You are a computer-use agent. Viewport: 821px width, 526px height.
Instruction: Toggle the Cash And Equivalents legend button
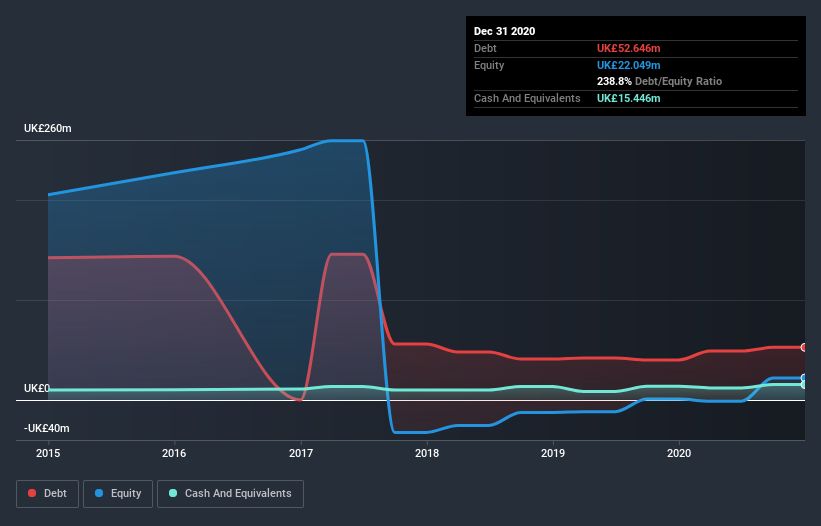click(x=230, y=494)
